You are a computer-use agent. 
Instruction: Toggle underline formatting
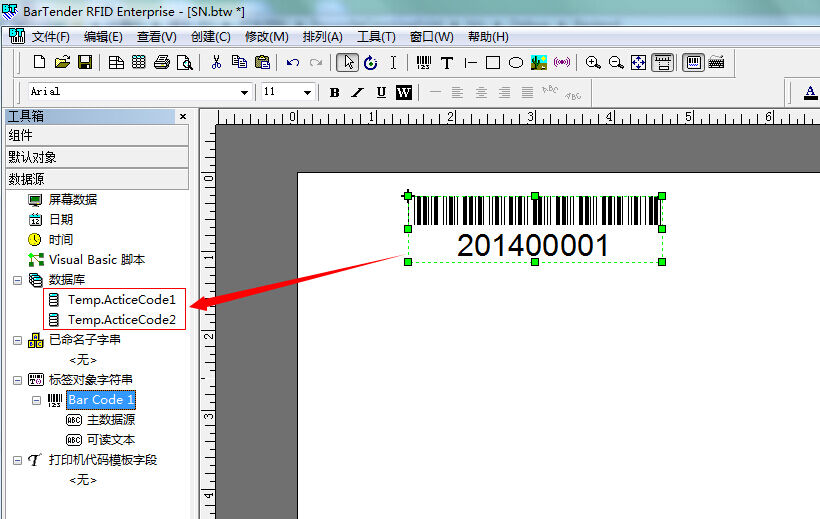(x=381, y=93)
